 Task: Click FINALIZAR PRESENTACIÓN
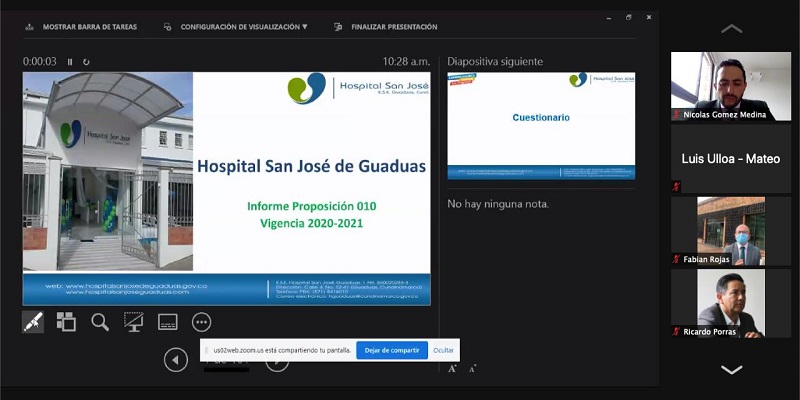point(394,27)
